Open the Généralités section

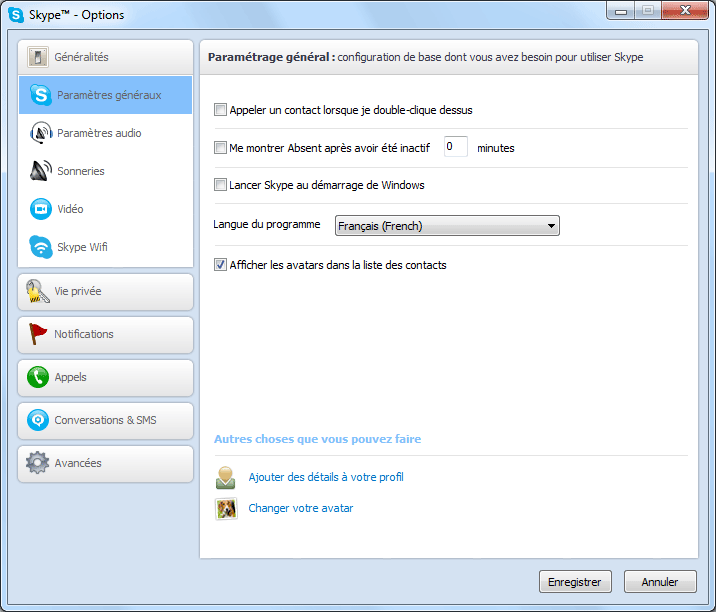point(105,57)
